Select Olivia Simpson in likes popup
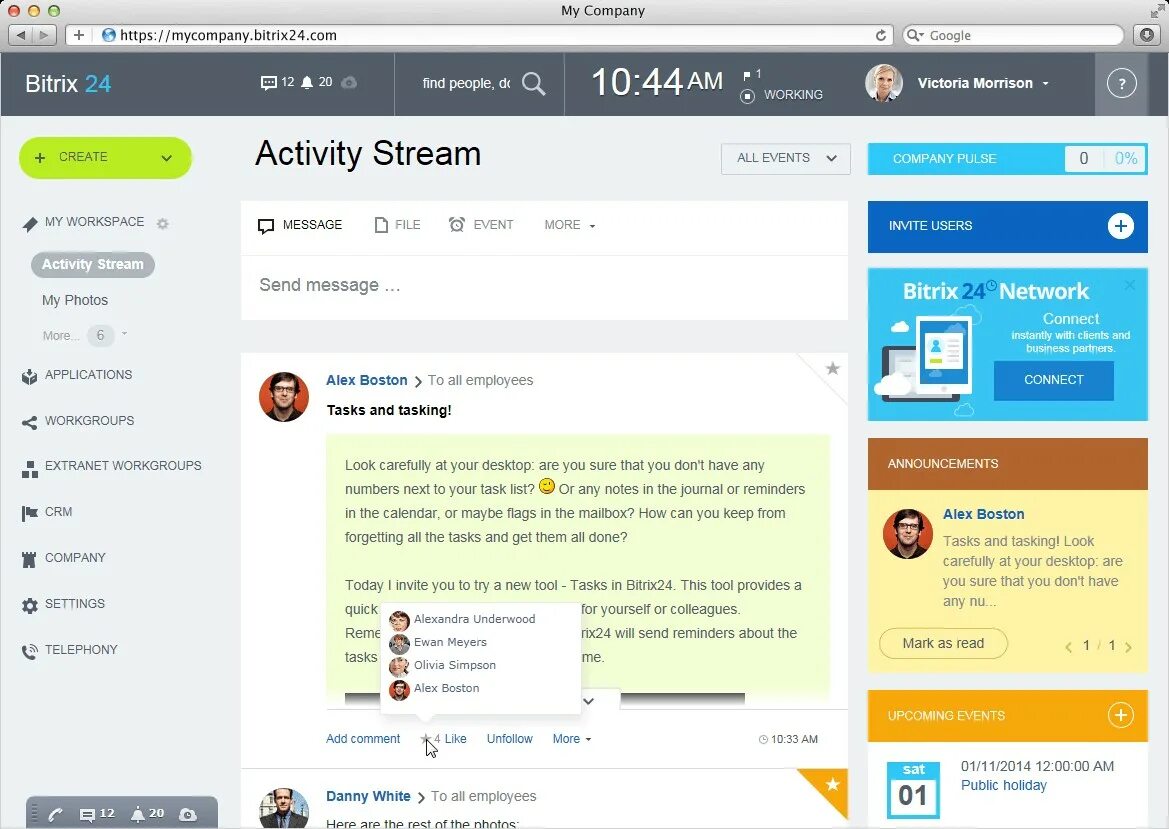 click(x=455, y=666)
